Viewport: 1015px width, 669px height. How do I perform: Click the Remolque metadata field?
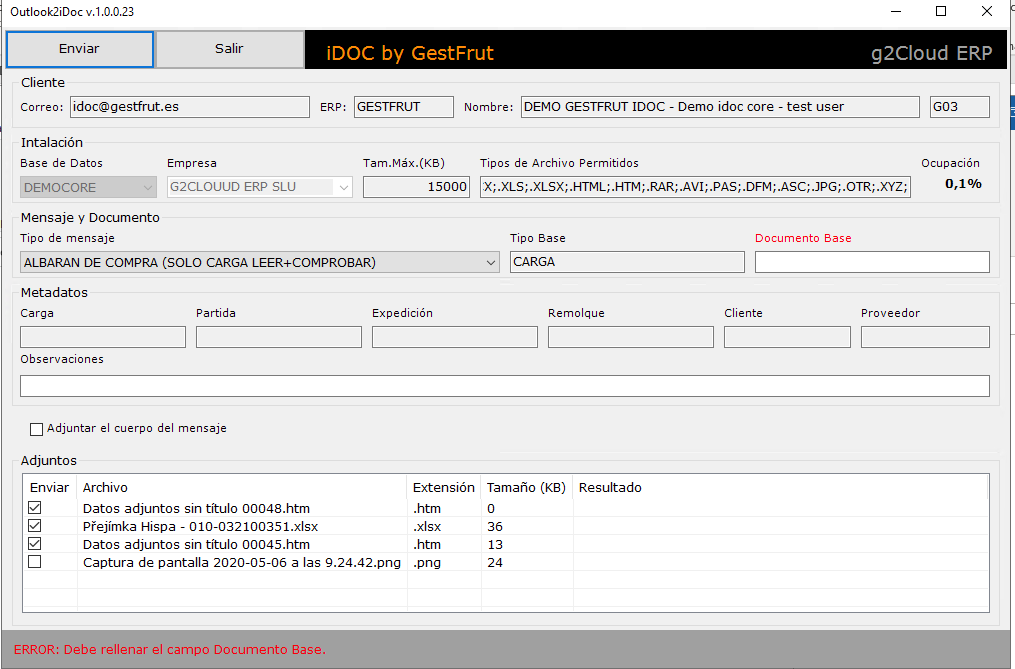coord(630,337)
